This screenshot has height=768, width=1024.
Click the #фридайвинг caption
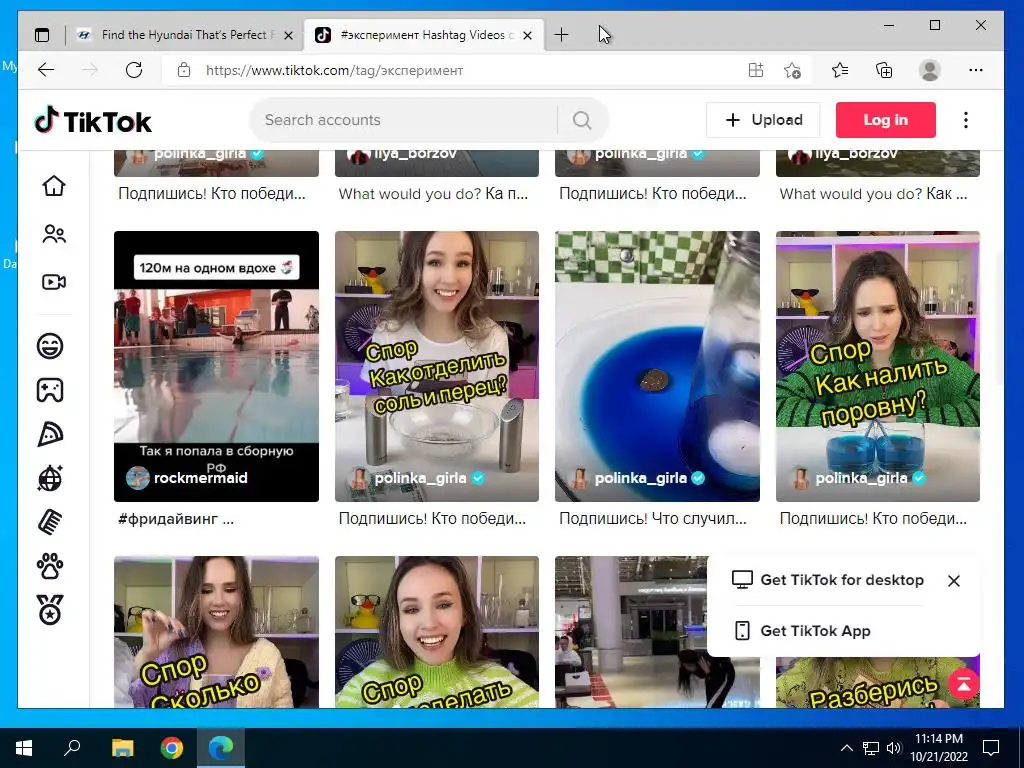(x=176, y=519)
